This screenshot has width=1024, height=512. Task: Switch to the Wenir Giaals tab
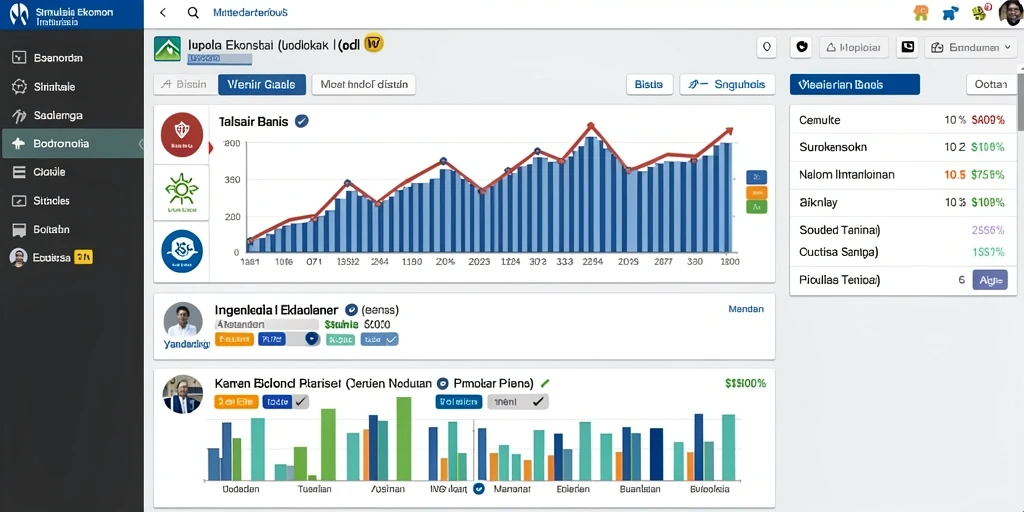coord(262,84)
